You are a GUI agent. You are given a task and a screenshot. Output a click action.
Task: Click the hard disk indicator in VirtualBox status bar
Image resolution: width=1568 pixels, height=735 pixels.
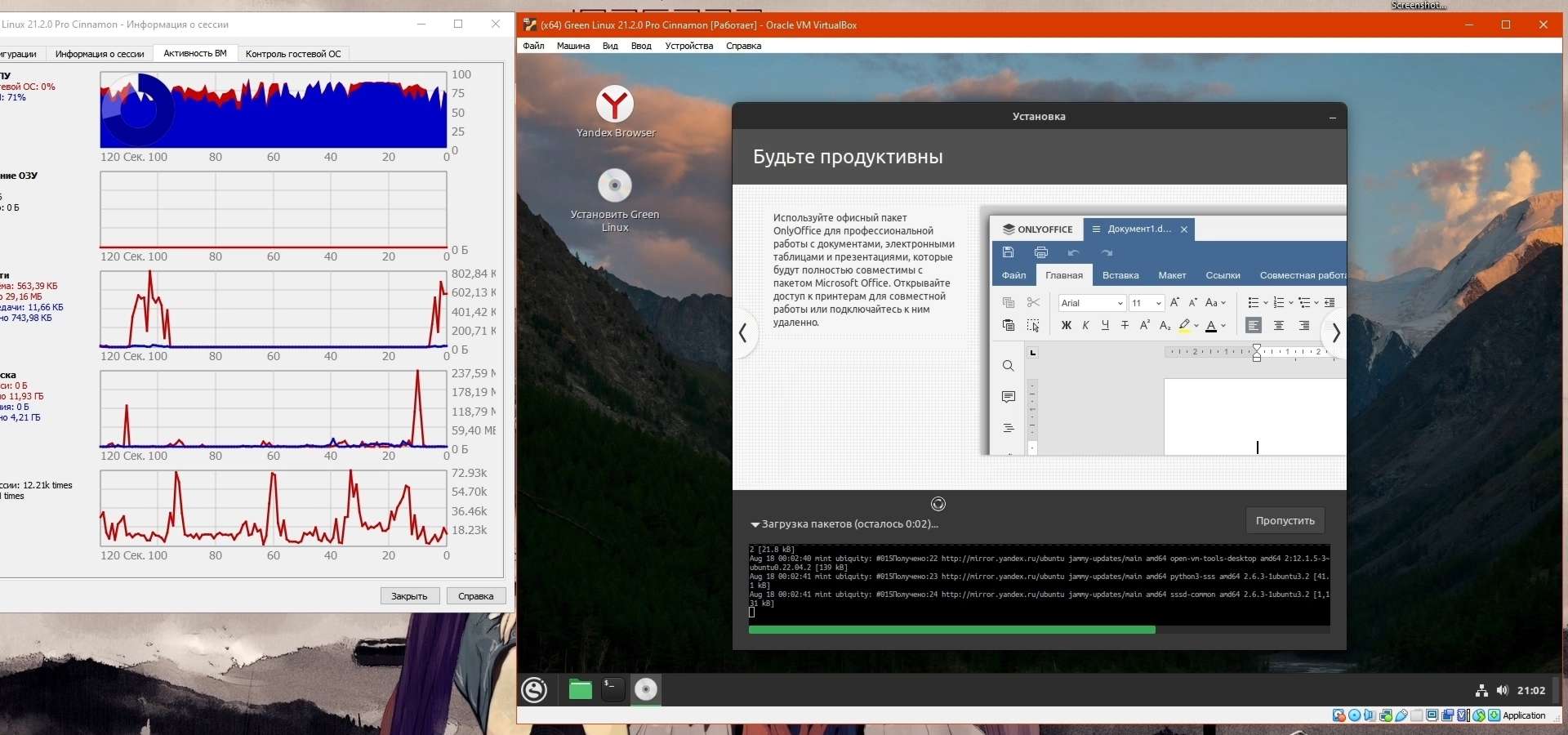1339,715
